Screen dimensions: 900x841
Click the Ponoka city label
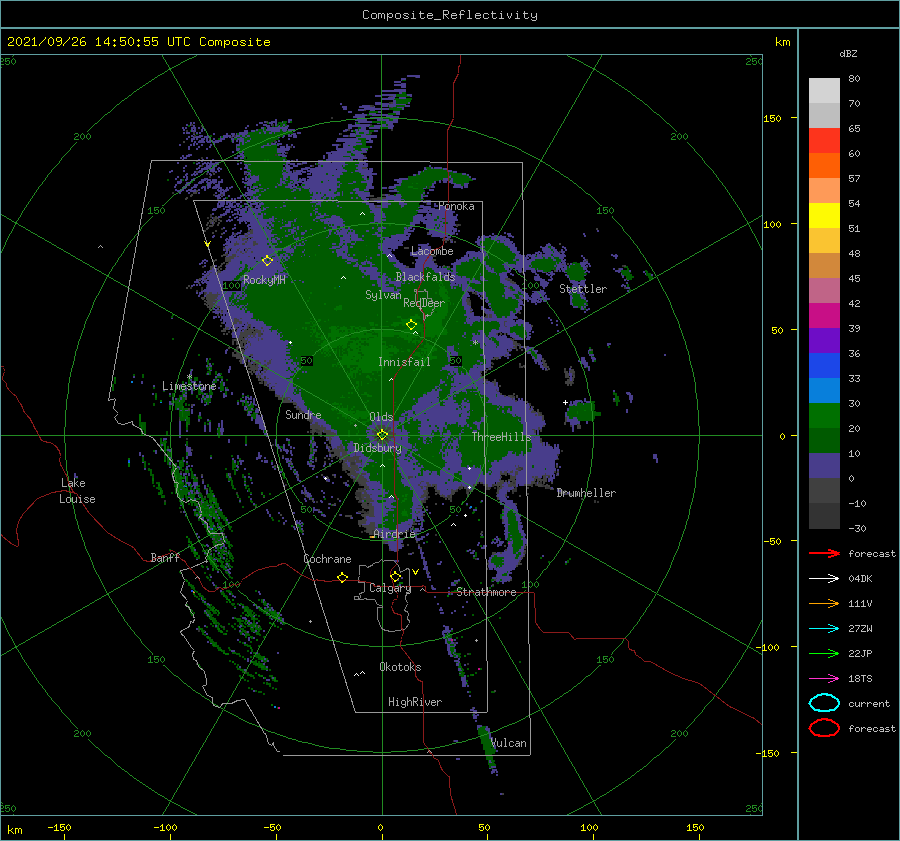pyautogui.click(x=456, y=206)
